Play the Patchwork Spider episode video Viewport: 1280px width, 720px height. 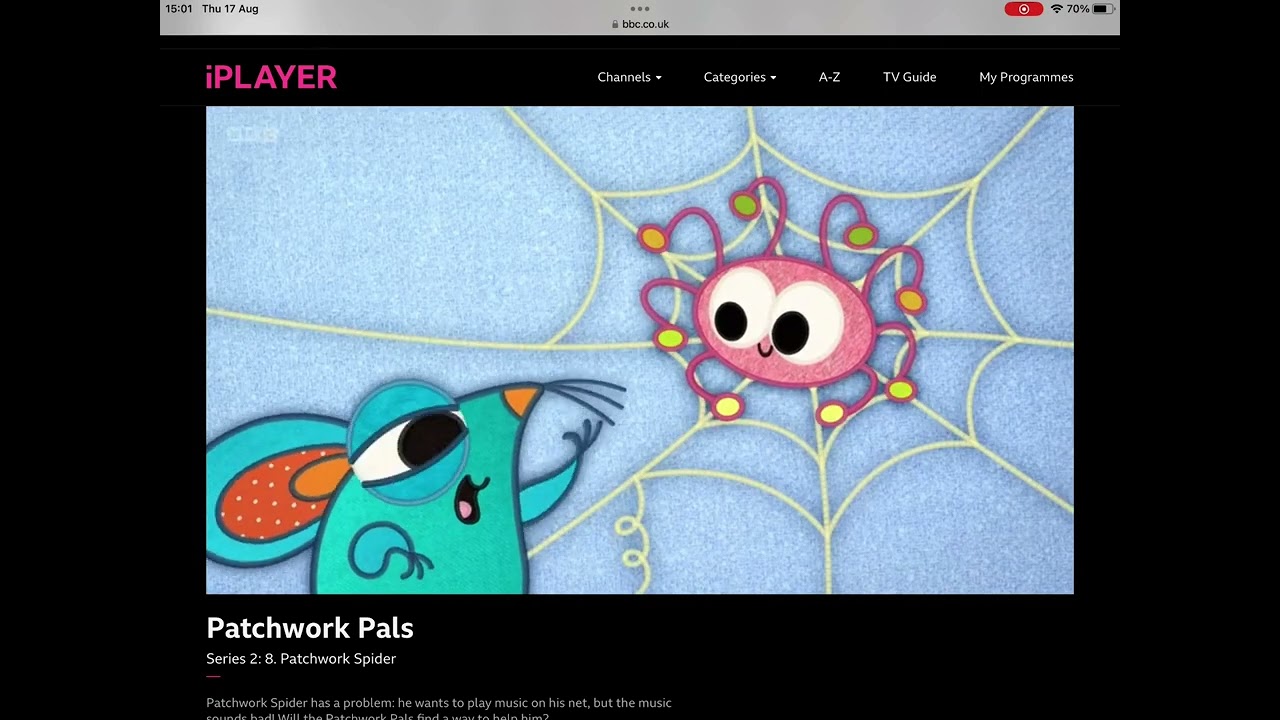[x=640, y=350]
